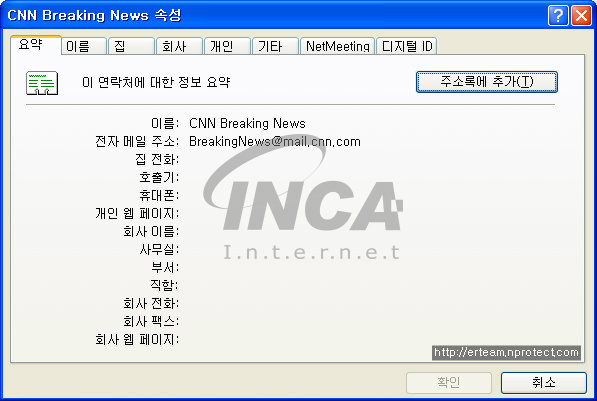597x401 pixels.
Task: Select the 집 tab
Action: tap(131, 46)
